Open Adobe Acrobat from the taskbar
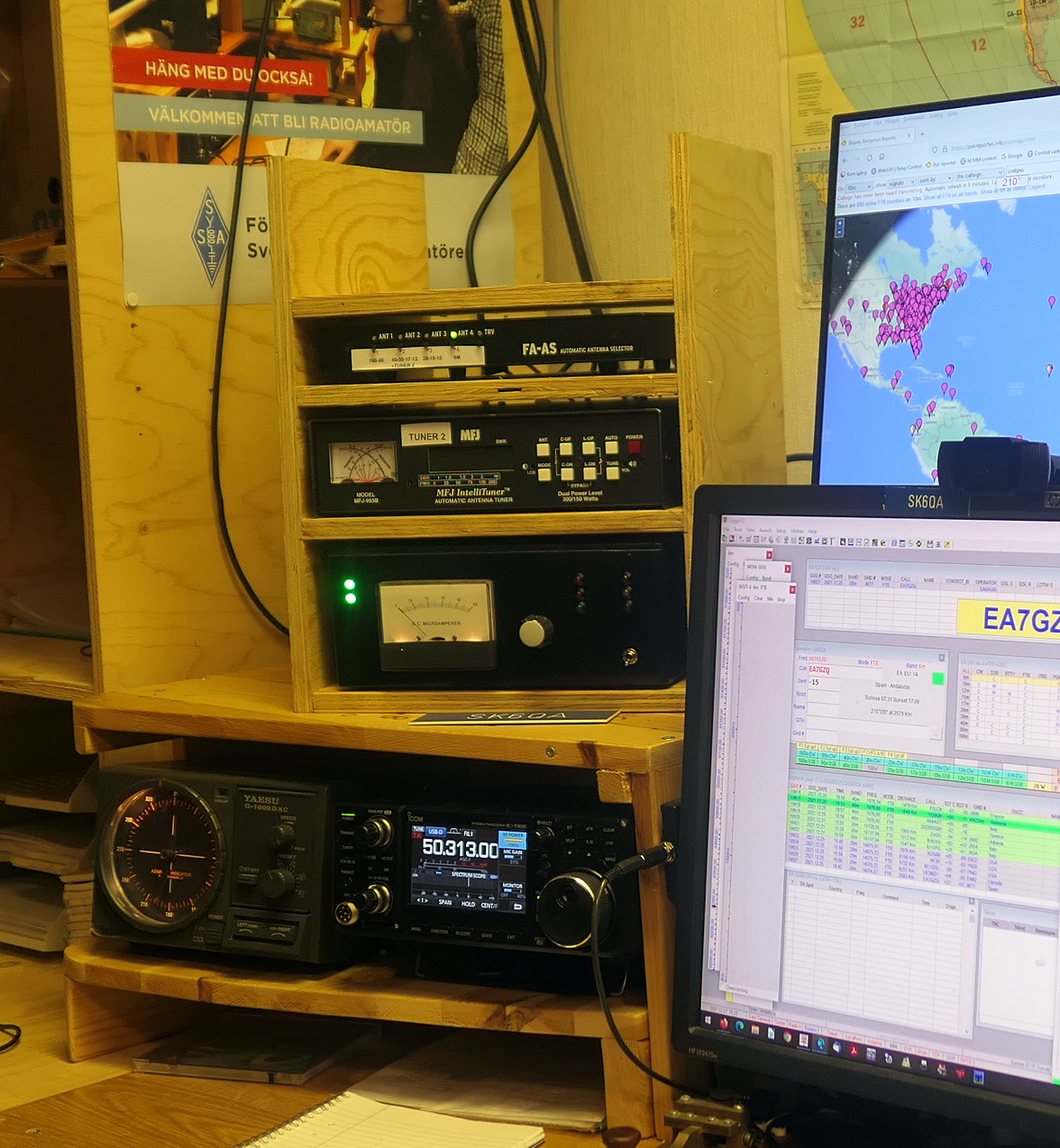1060x1148 pixels. click(x=854, y=1051)
